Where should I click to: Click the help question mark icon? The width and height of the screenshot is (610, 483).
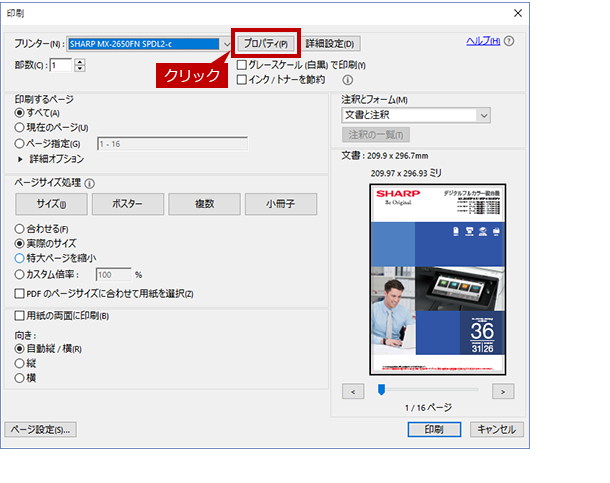pyautogui.click(x=509, y=41)
